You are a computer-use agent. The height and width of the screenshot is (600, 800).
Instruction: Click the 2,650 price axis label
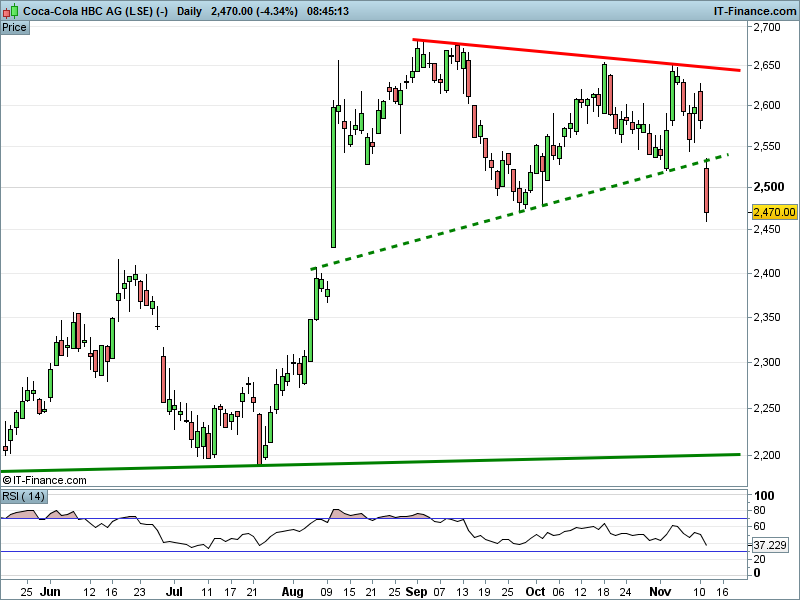[x=767, y=65]
